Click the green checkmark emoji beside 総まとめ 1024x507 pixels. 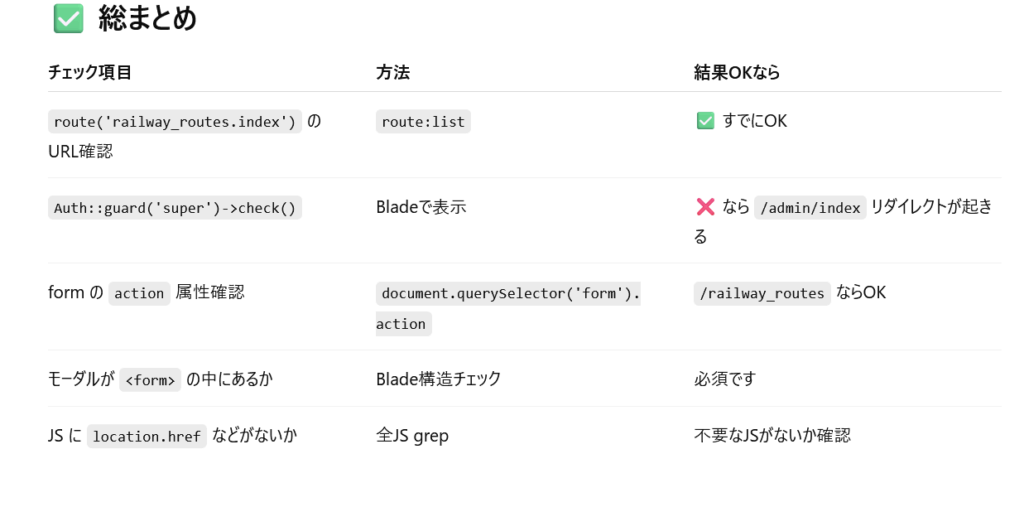(x=69, y=18)
